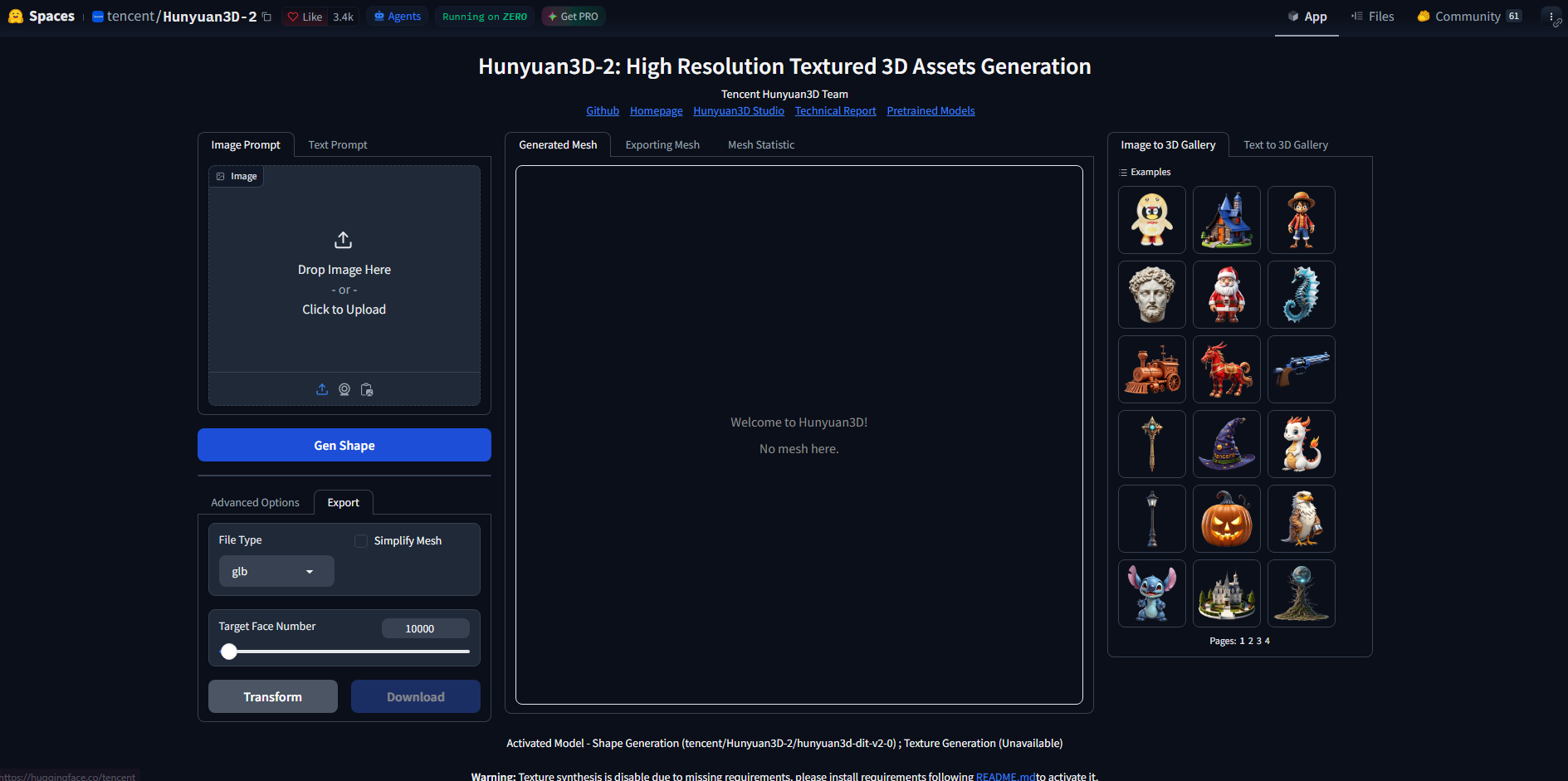Viewport: 1568px width, 781px height.
Task: Open the Pretrained Models link
Action: coord(931,110)
